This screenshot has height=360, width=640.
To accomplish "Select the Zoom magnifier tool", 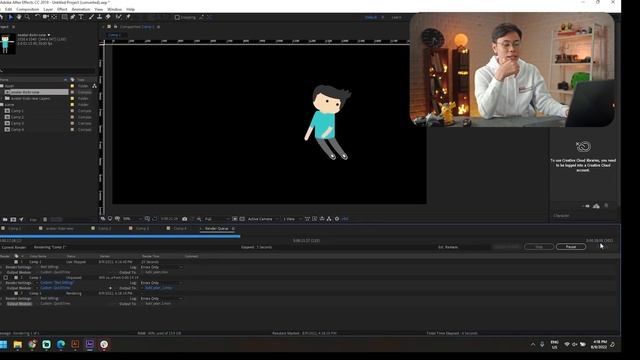I will pos(27,17).
